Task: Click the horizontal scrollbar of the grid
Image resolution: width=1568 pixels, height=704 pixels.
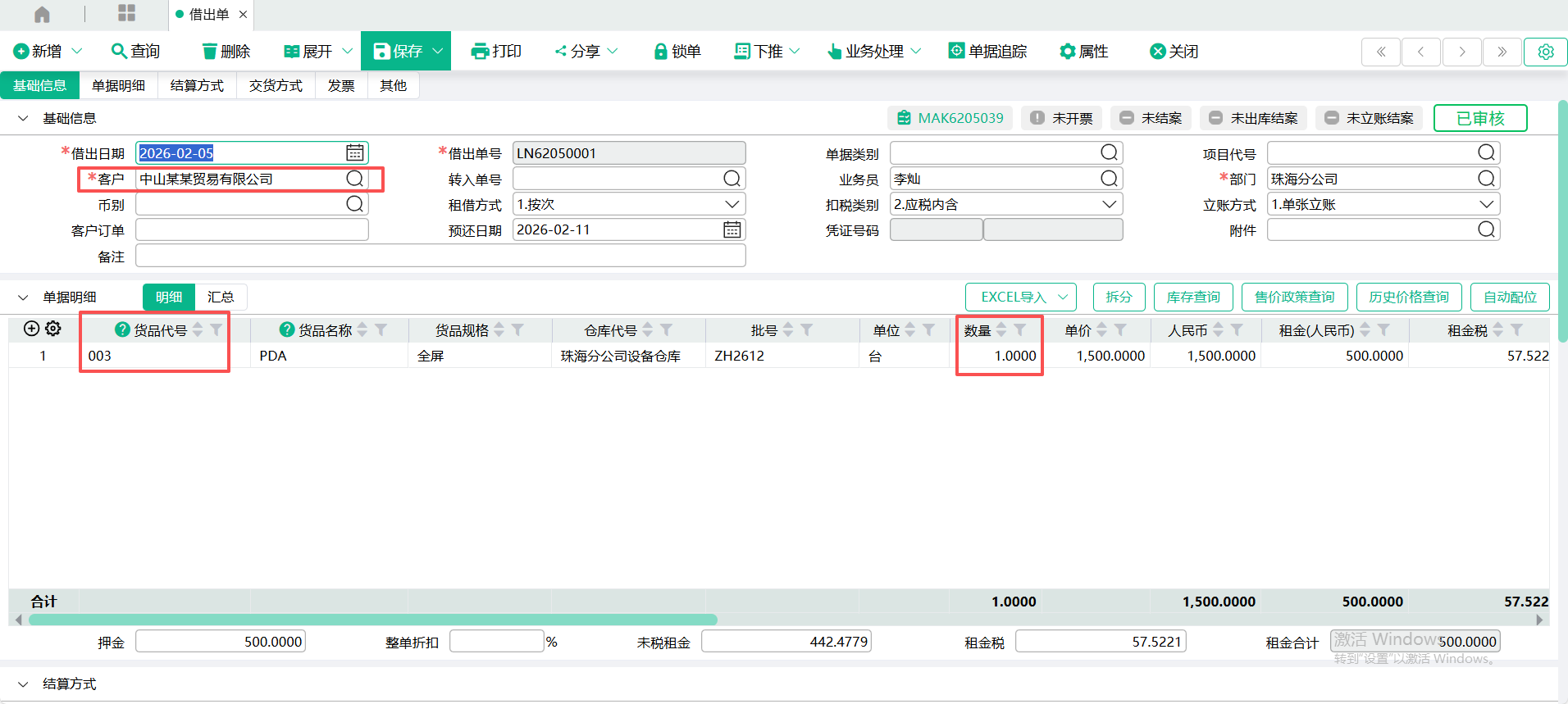Action: 373,620
